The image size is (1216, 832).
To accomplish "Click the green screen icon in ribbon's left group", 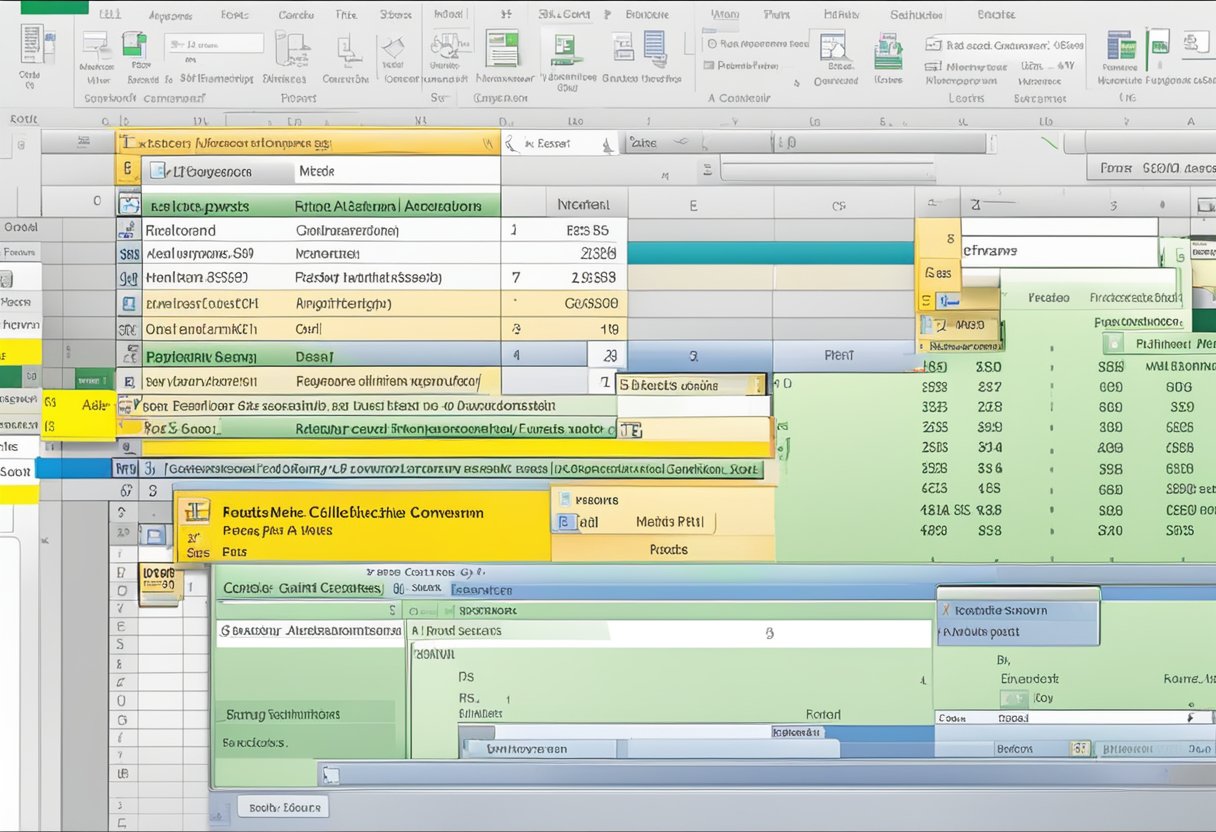I will [134, 45].
